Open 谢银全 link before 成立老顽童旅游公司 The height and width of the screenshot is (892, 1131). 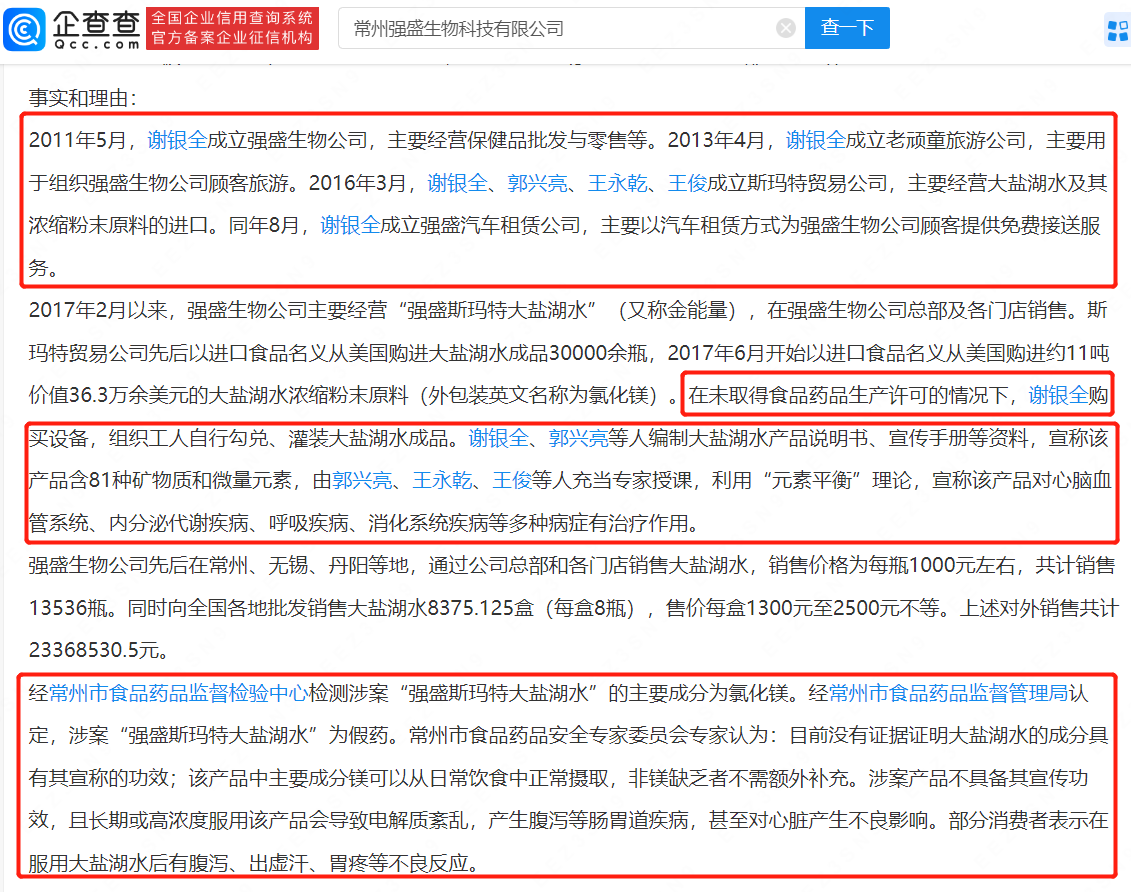click(815, 140)
